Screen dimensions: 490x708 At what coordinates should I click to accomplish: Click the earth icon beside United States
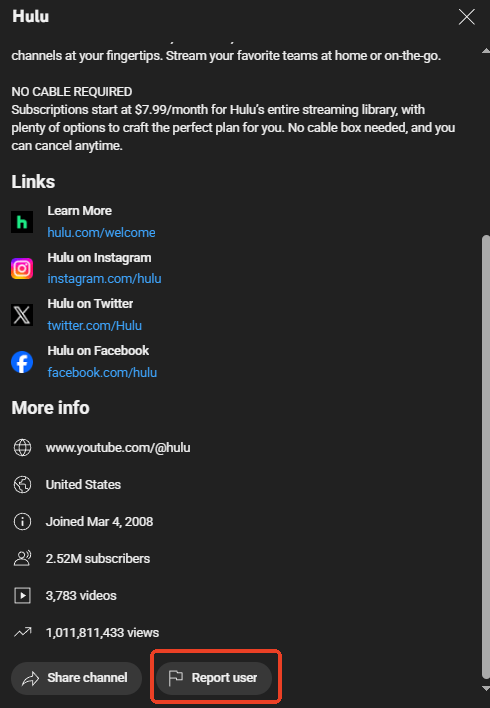pyautogui.click(x=23, y=484)
